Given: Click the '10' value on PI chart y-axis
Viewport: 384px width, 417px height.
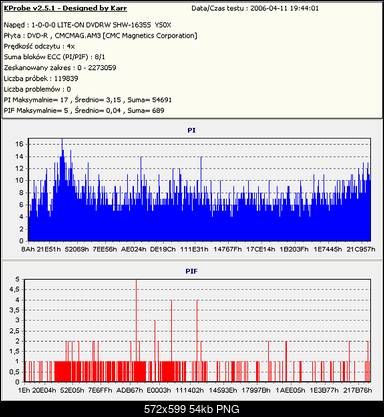Looking at the screenshot, I should (20, 180).
